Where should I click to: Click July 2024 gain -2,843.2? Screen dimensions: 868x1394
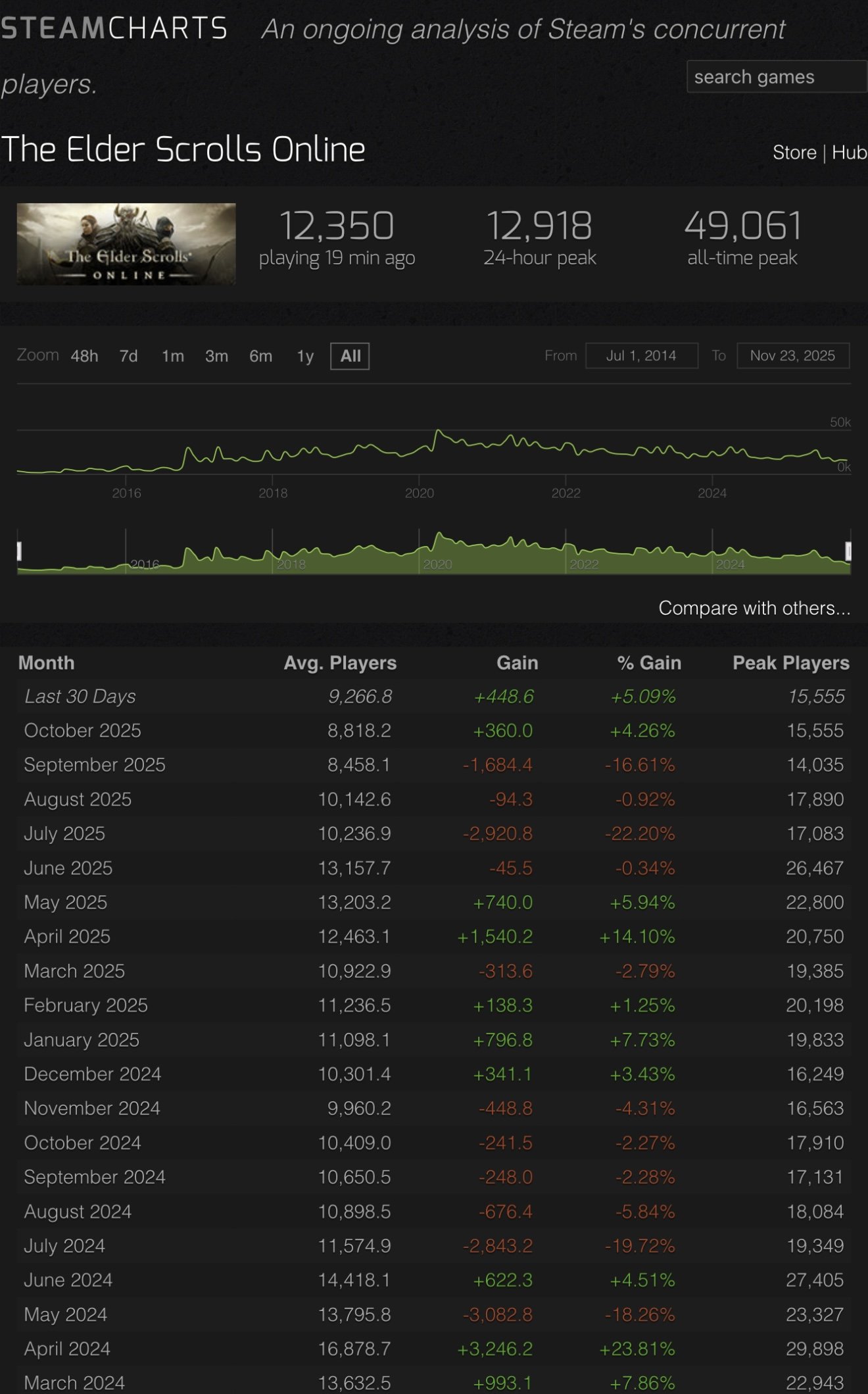click(497, 1246)
